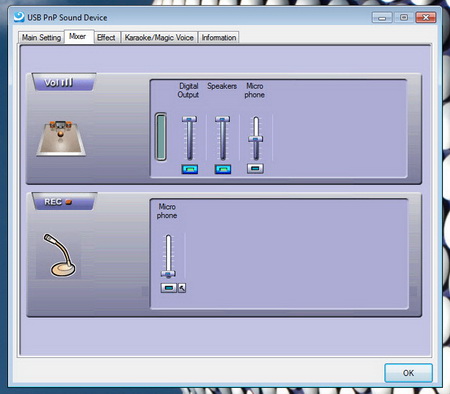450x394 pixels.
Task: Open the Karaoke/Magic Voice tab
Action: click(159, 37)
